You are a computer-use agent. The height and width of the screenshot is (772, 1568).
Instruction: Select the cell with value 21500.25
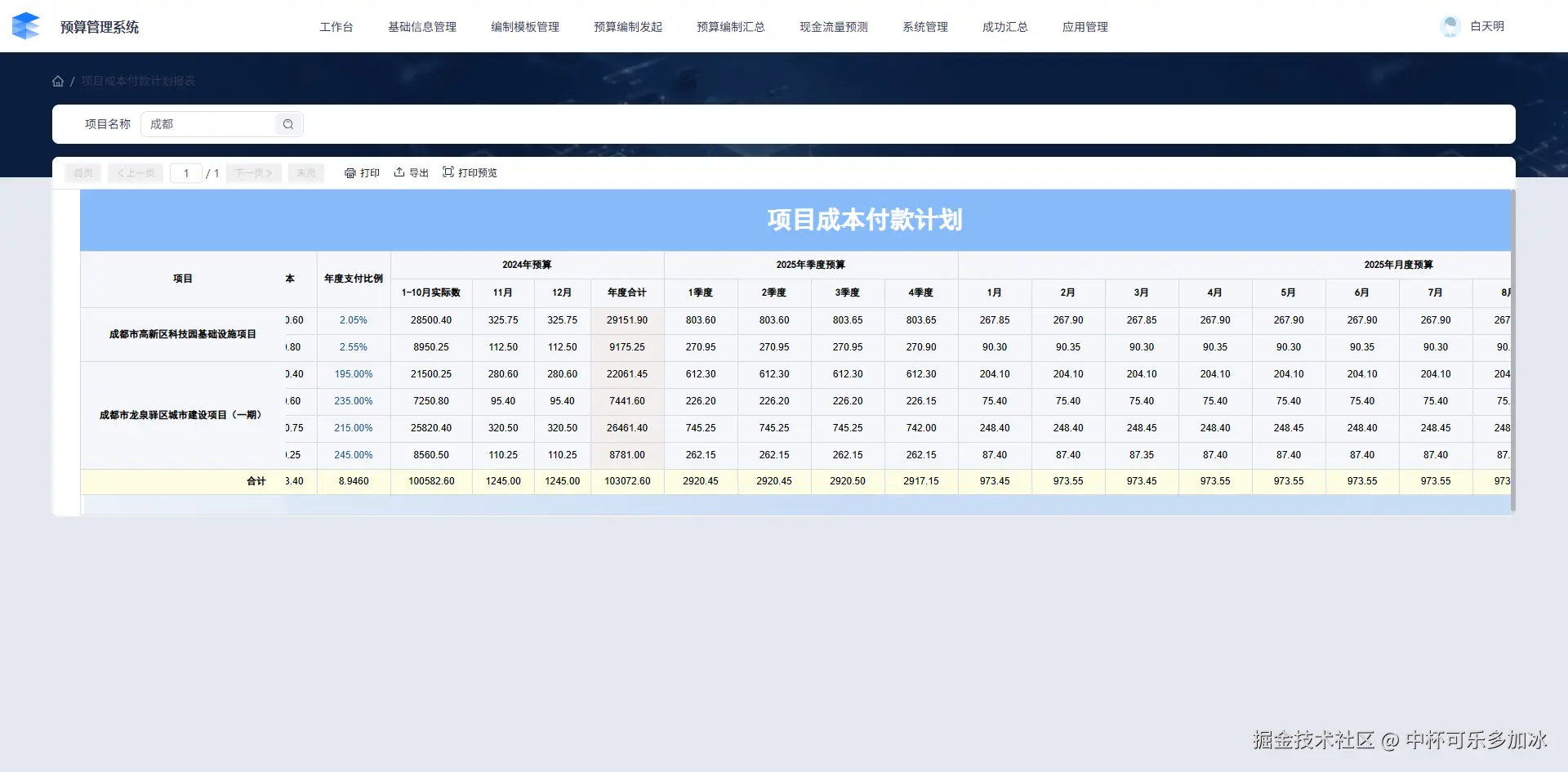coord(431,374)
